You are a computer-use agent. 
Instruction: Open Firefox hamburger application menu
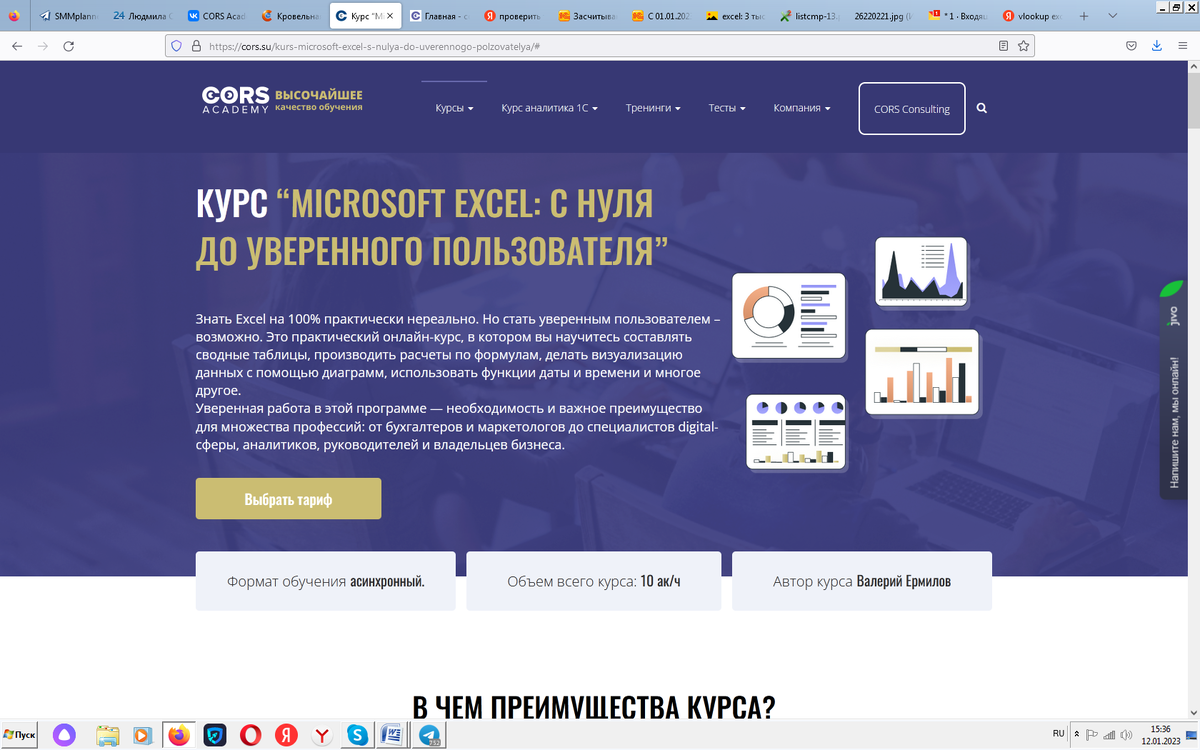tap(1183, 46)
